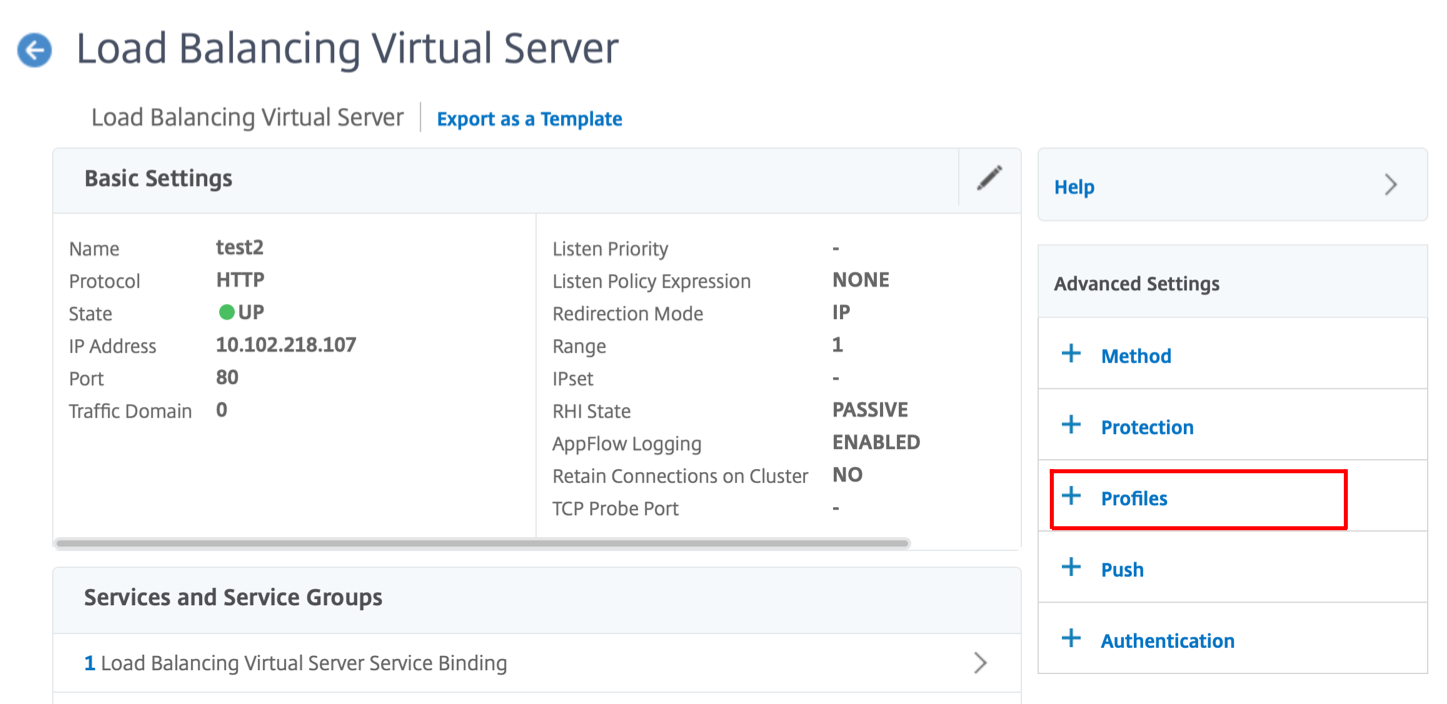
Task: Open the Help link
Action: pos(1074,187)
